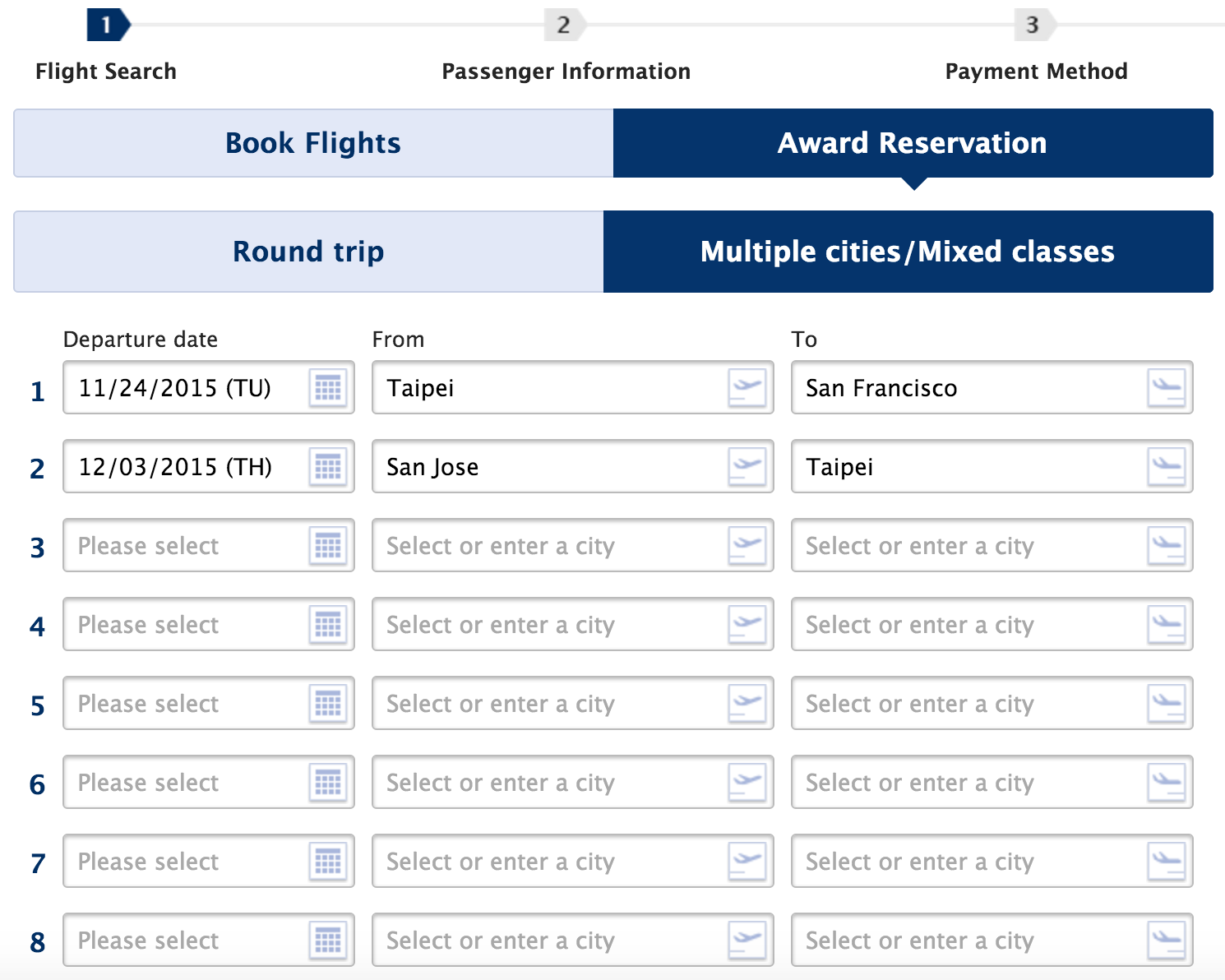
Task: Click the 11/24/2015 departure date field
Action: (x=209, y=387)
